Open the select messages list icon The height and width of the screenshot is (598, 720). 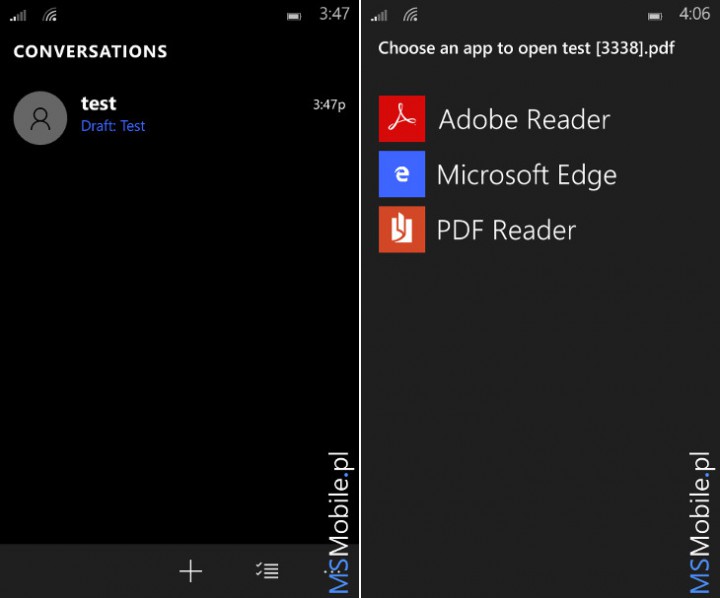tap(267, 570)
